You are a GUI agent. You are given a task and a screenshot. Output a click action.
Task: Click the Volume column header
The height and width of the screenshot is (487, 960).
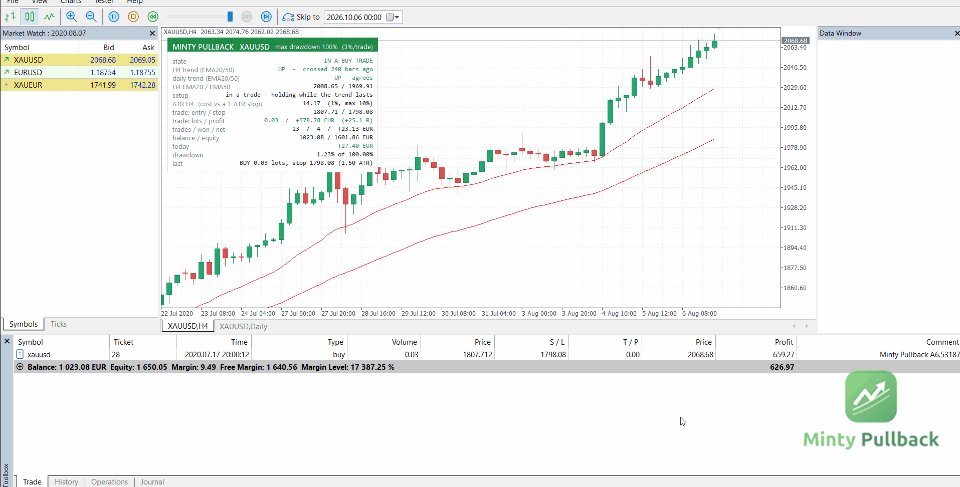coord(404,342)
